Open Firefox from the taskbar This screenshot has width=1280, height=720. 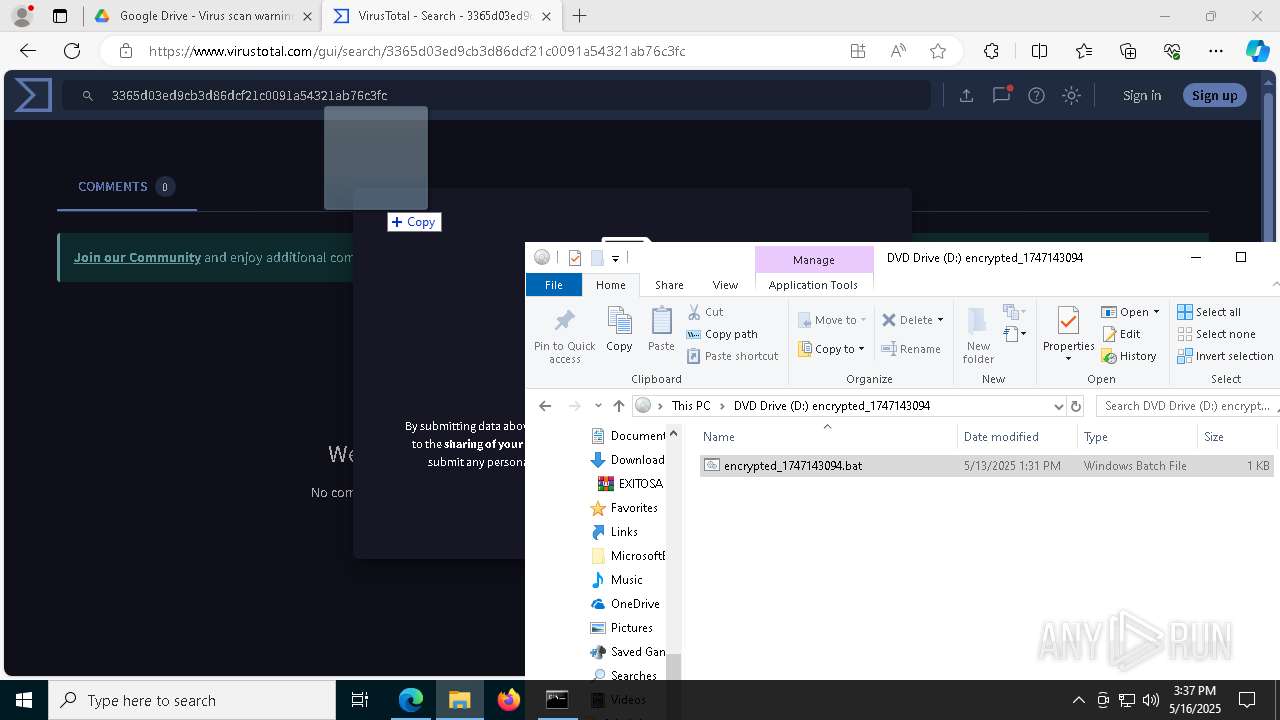coord(508,700)
